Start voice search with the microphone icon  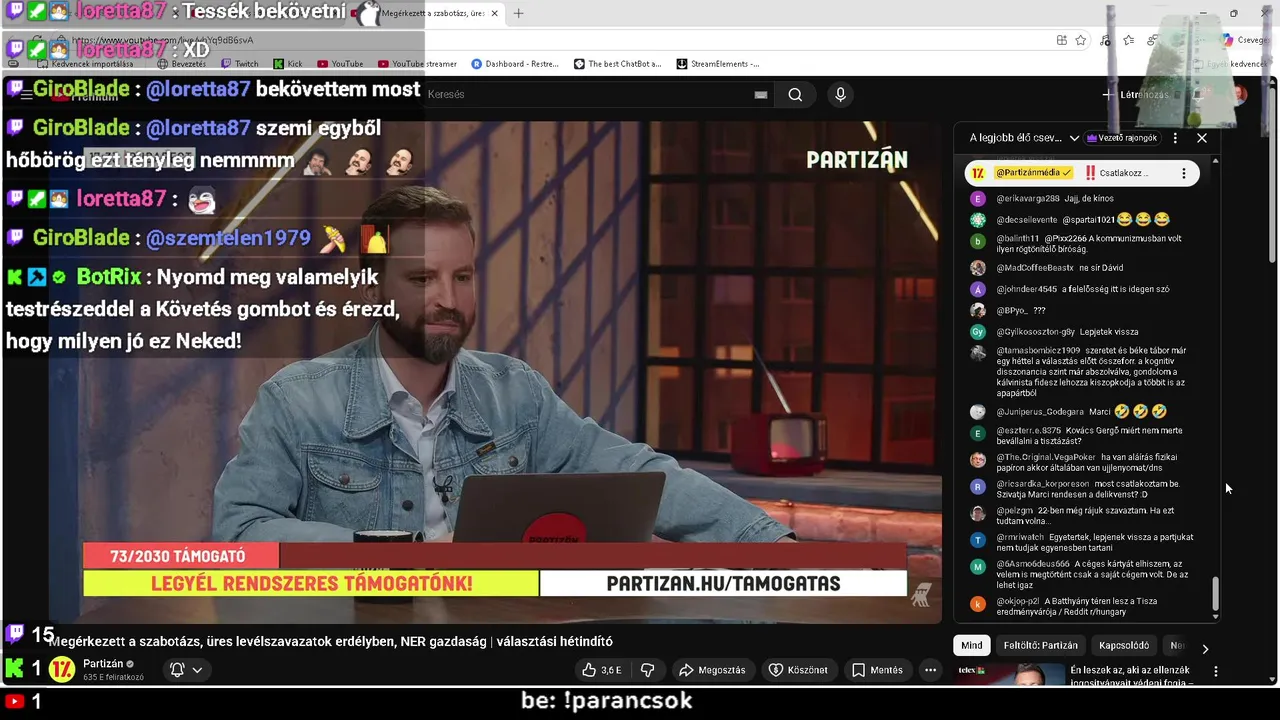(x=840, y=94)
